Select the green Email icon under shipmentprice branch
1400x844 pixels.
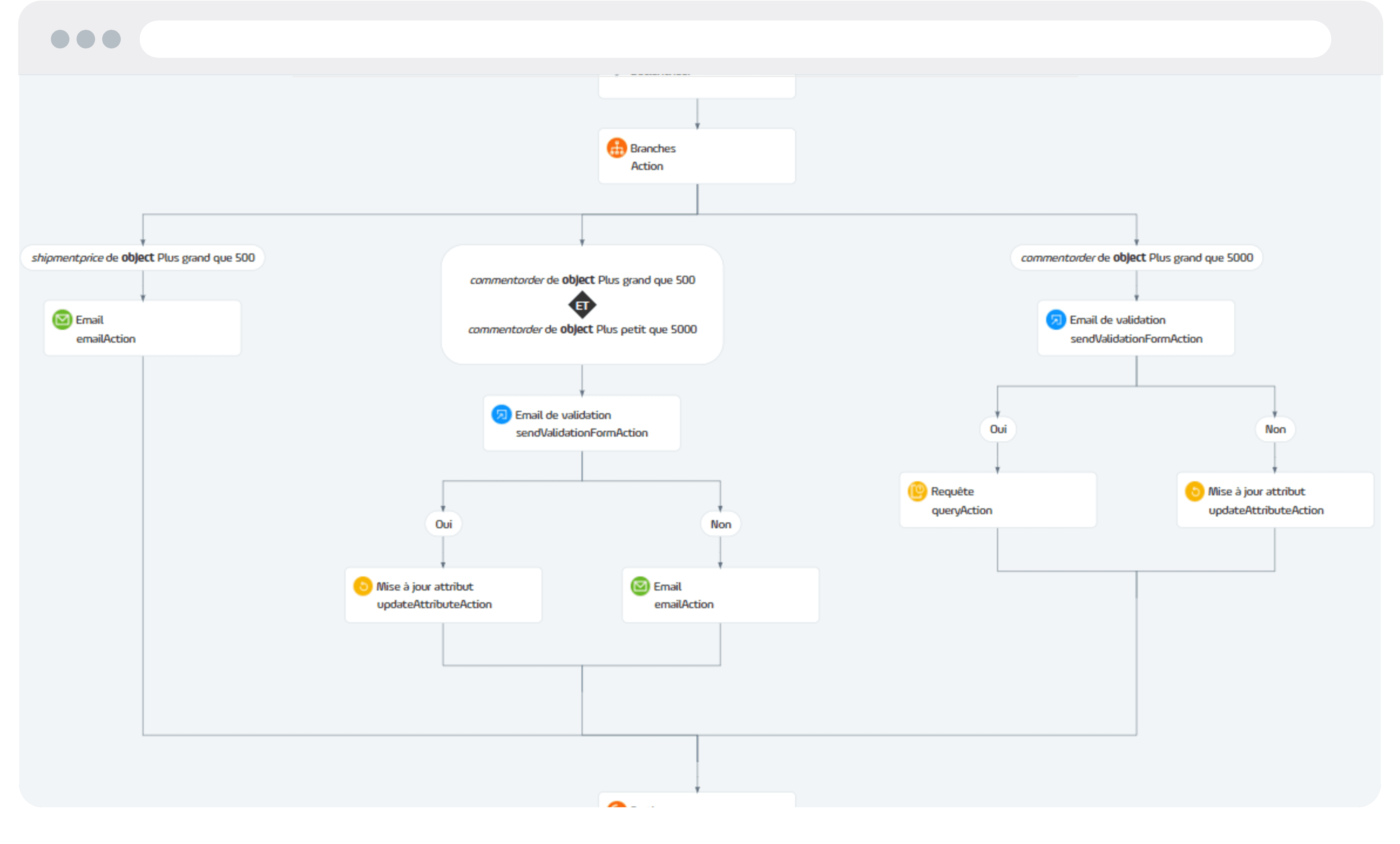(62, 319)
